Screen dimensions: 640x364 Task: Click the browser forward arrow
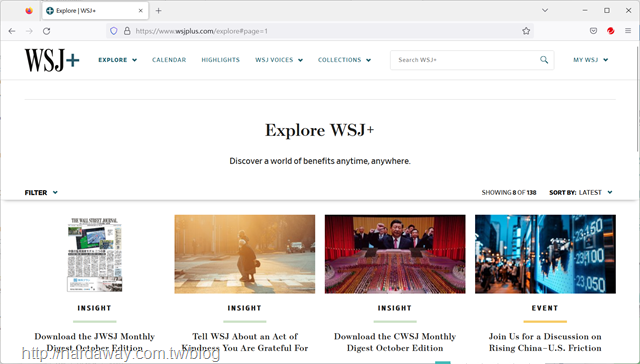tap(29, 31)
